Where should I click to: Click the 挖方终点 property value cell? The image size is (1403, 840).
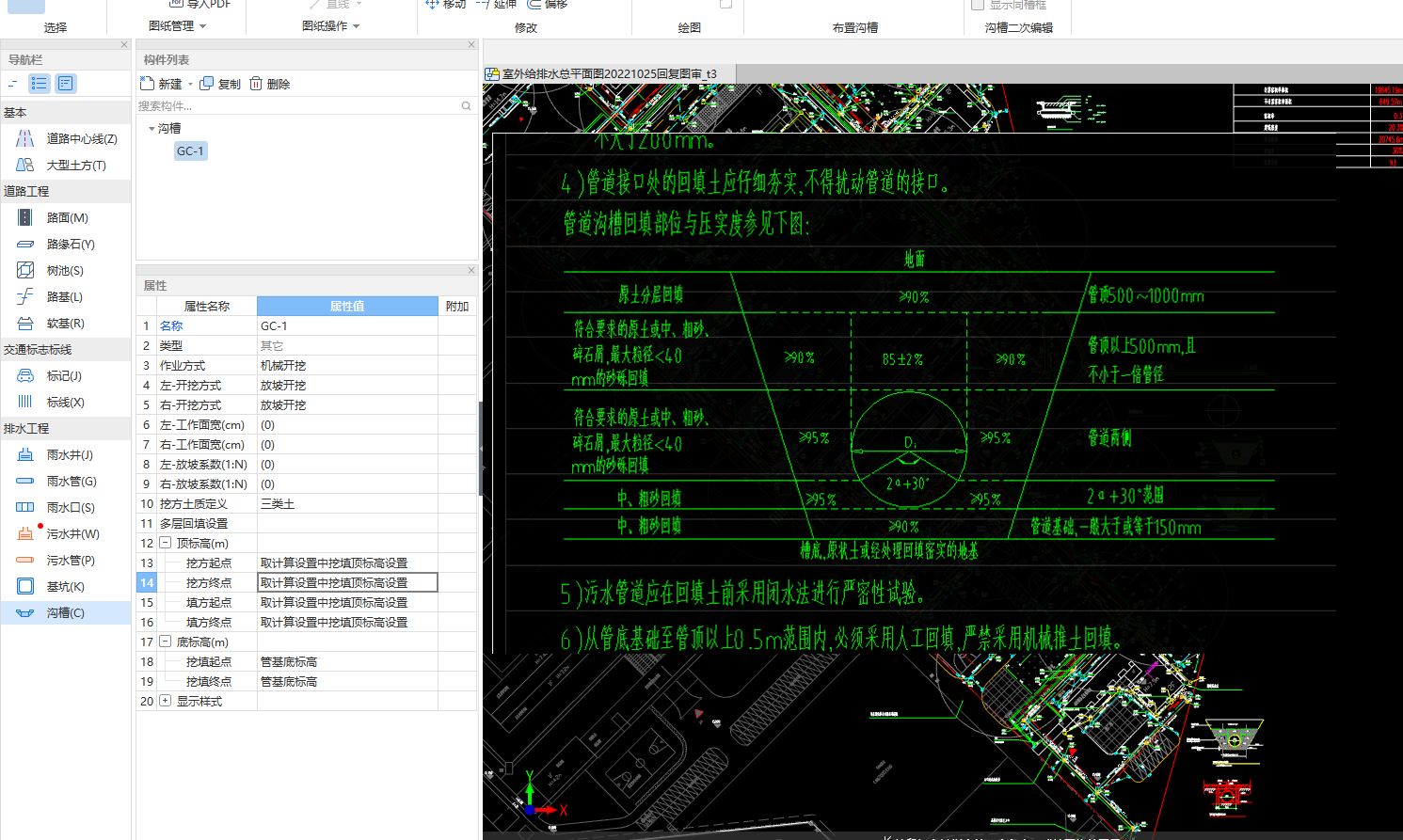(347, 582)
